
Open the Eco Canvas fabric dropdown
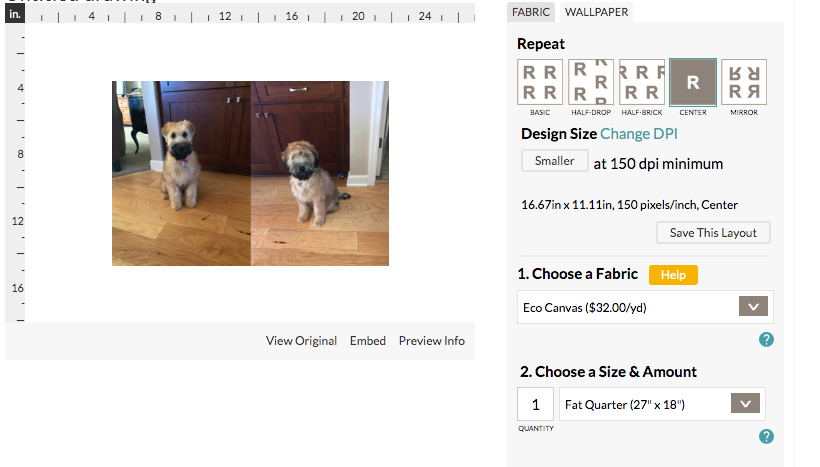click(645, 307)
